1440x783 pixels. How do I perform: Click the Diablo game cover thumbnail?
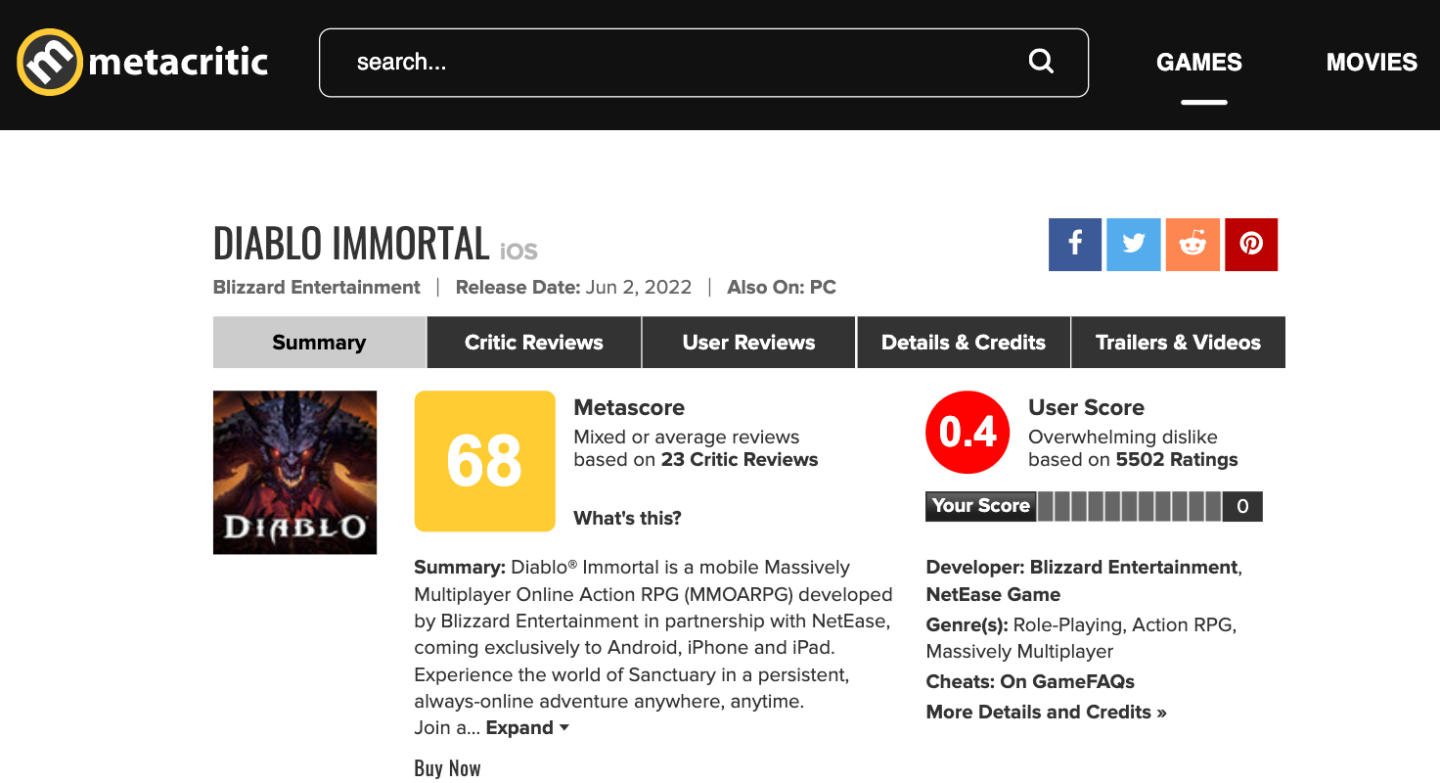coord(295,472)
